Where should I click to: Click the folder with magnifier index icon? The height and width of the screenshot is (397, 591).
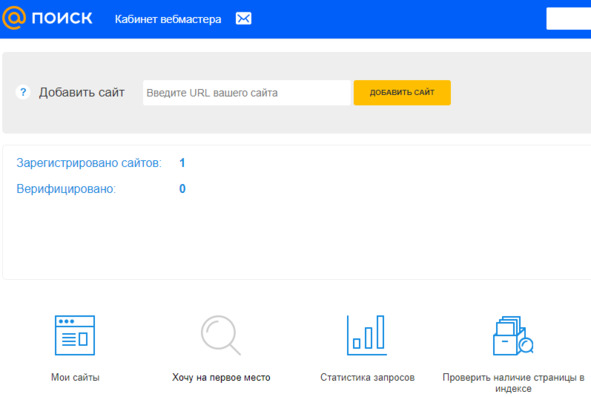[513, 335]
